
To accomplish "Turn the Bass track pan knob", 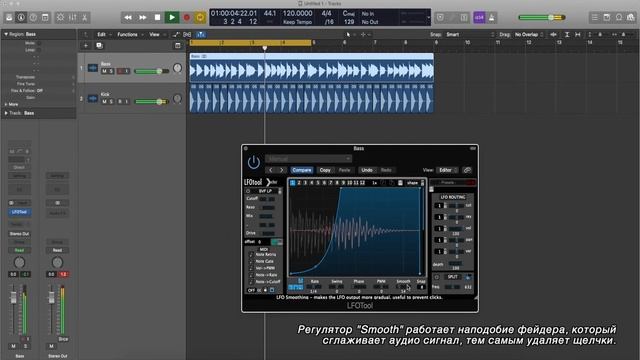I will coord(177,68).
